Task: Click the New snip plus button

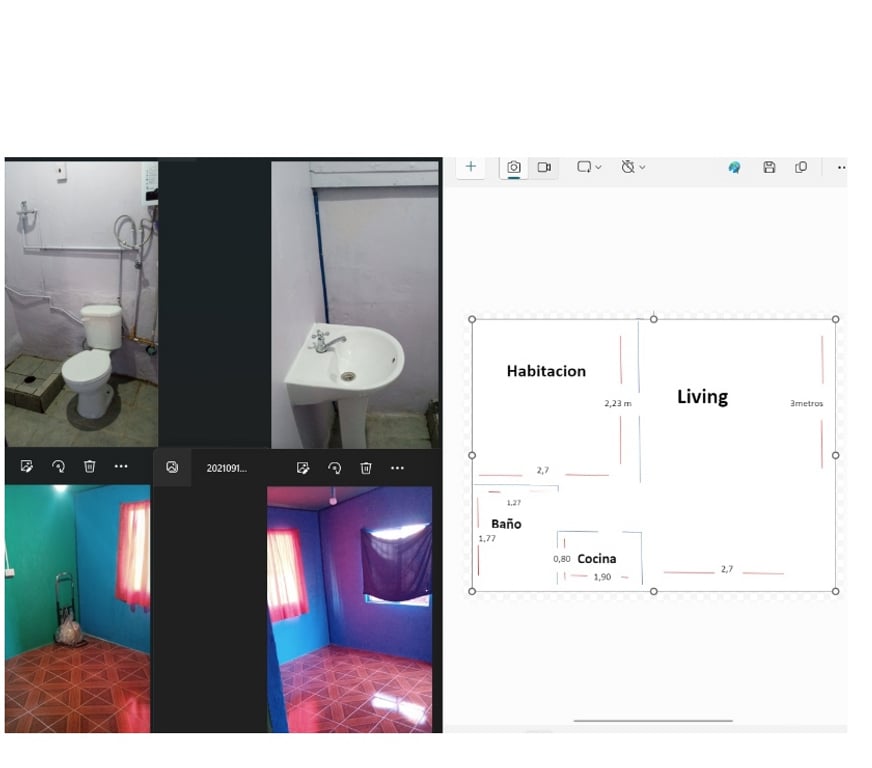Action: click(x=471, y=167)
